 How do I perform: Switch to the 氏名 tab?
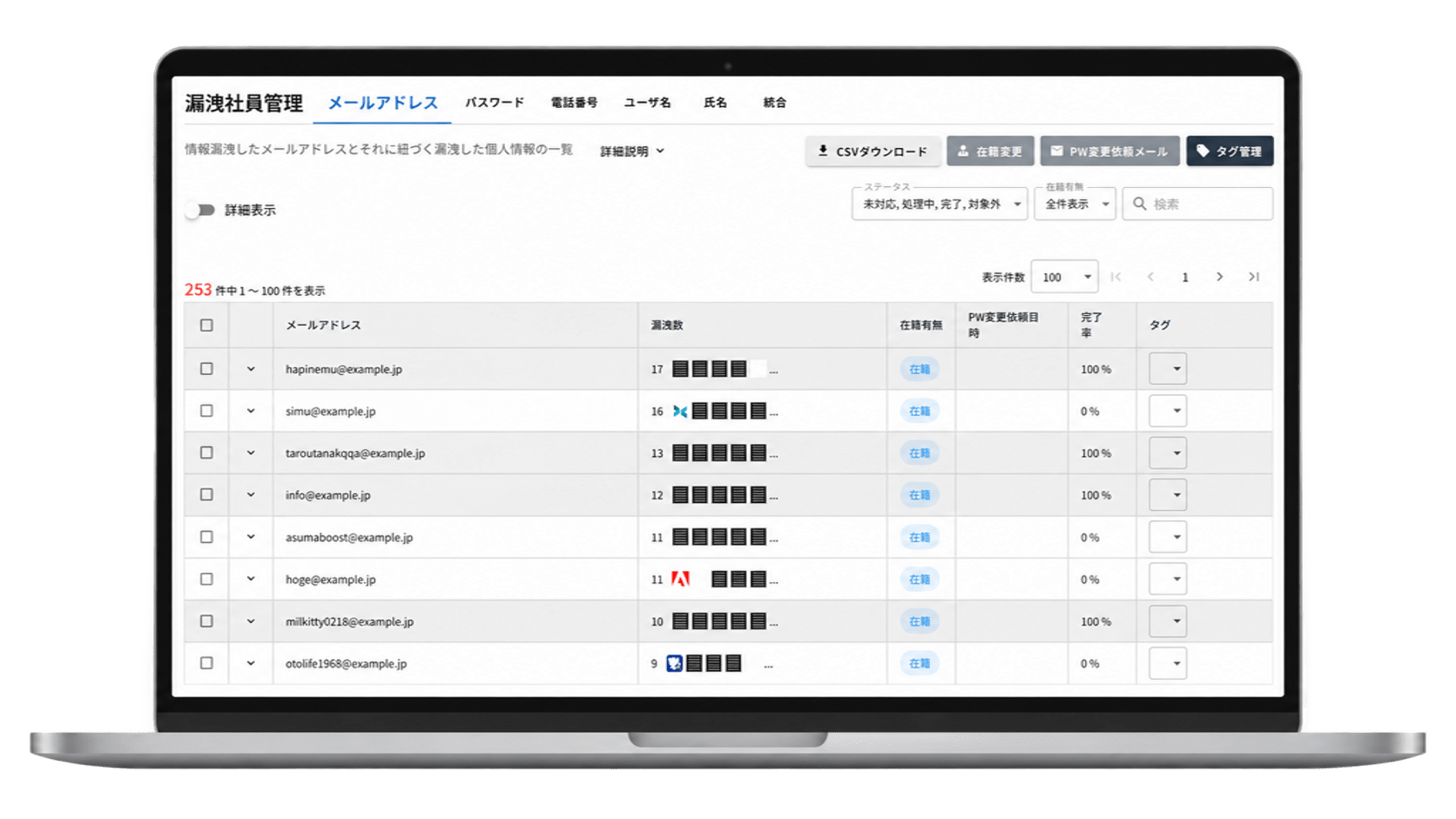(715, 103)
